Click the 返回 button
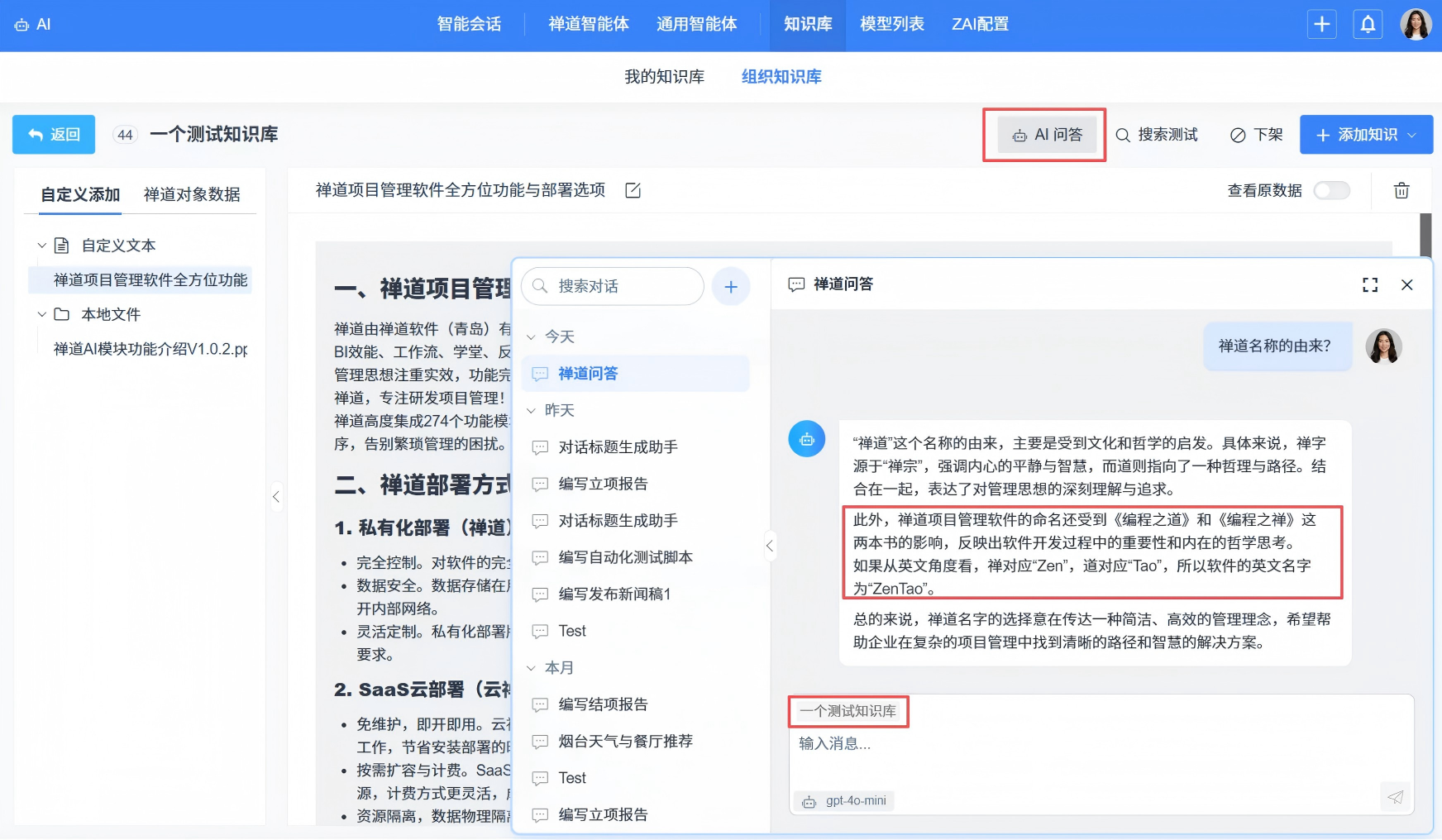This screenshot has width=1442, height=840. click(53, 134)
